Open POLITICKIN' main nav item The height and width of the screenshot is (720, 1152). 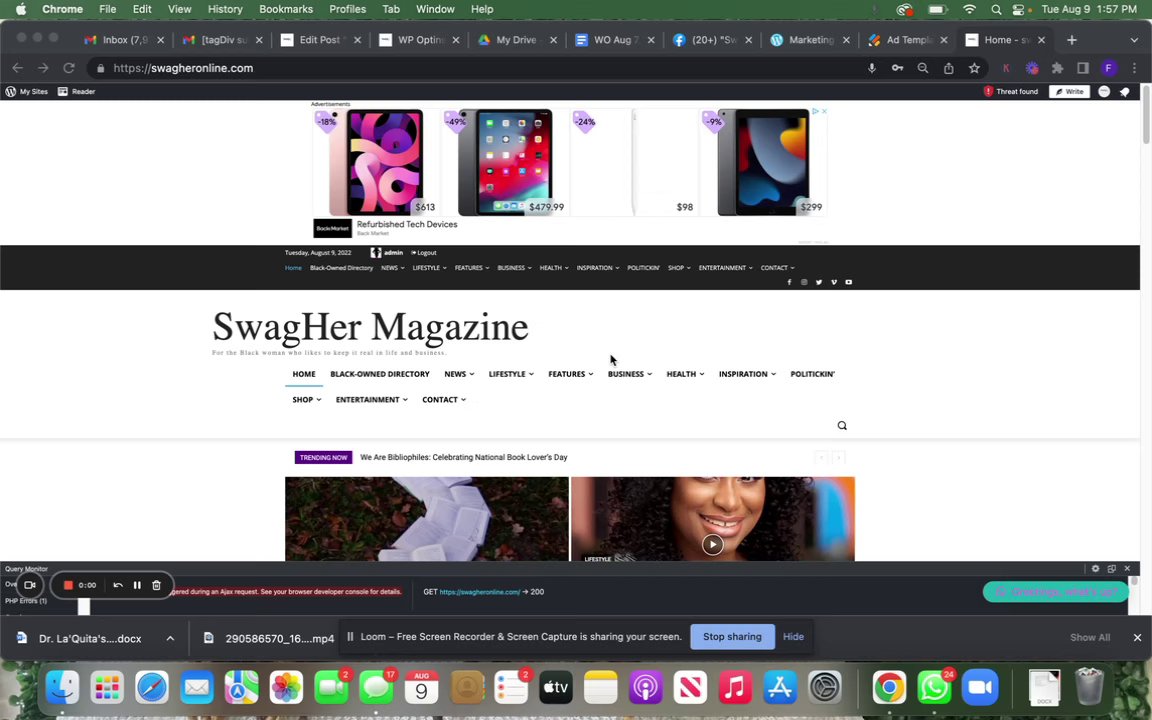(x=813, y=374)
